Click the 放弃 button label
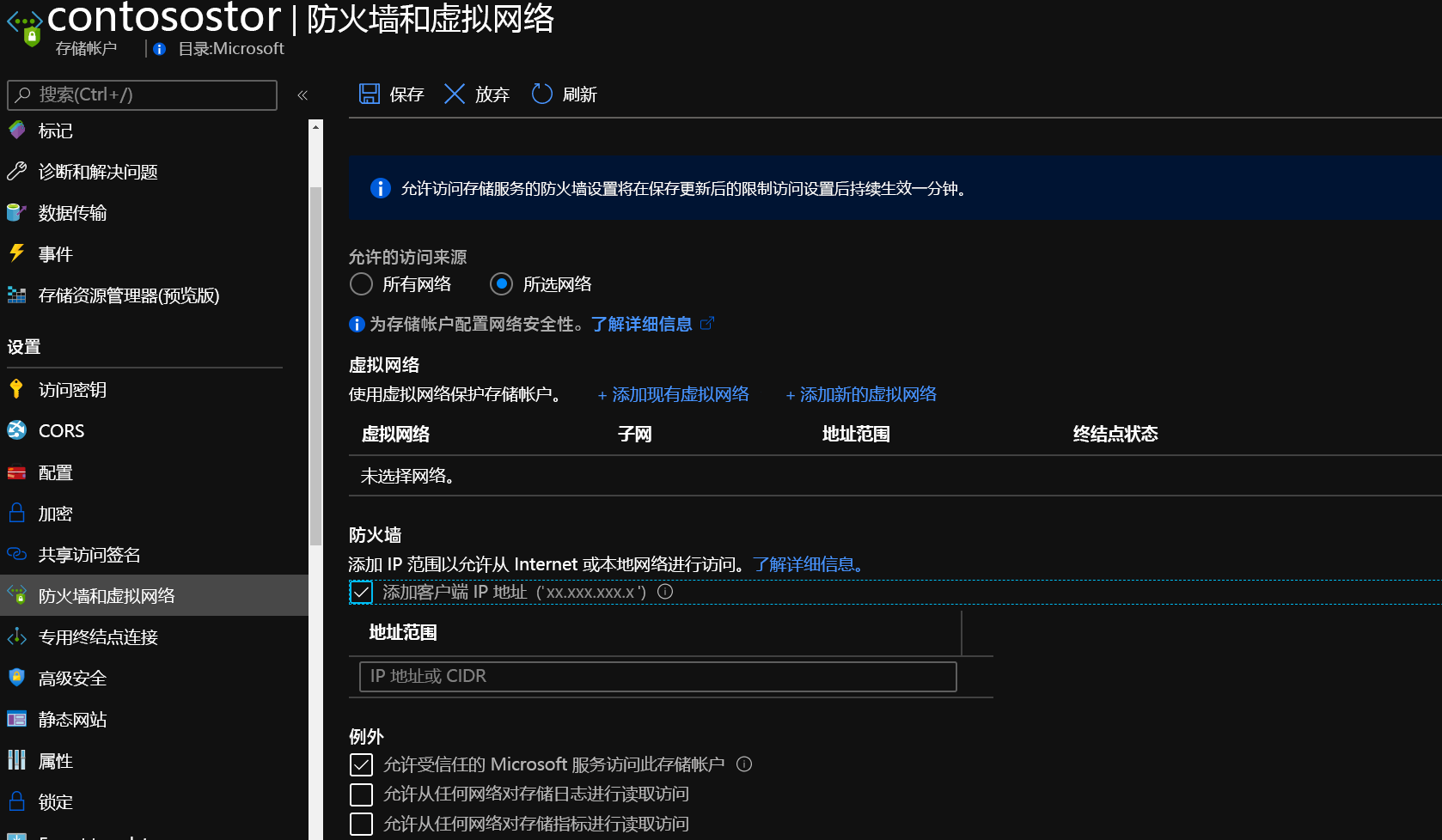1442x840 pixels. [492, 94]
